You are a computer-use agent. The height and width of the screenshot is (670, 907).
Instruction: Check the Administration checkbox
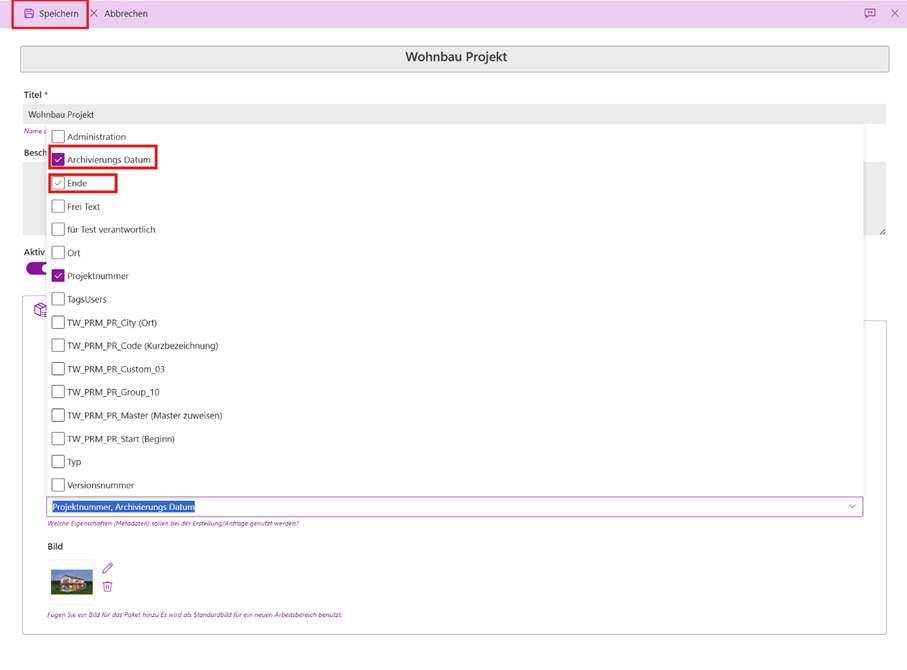(59, 137)
